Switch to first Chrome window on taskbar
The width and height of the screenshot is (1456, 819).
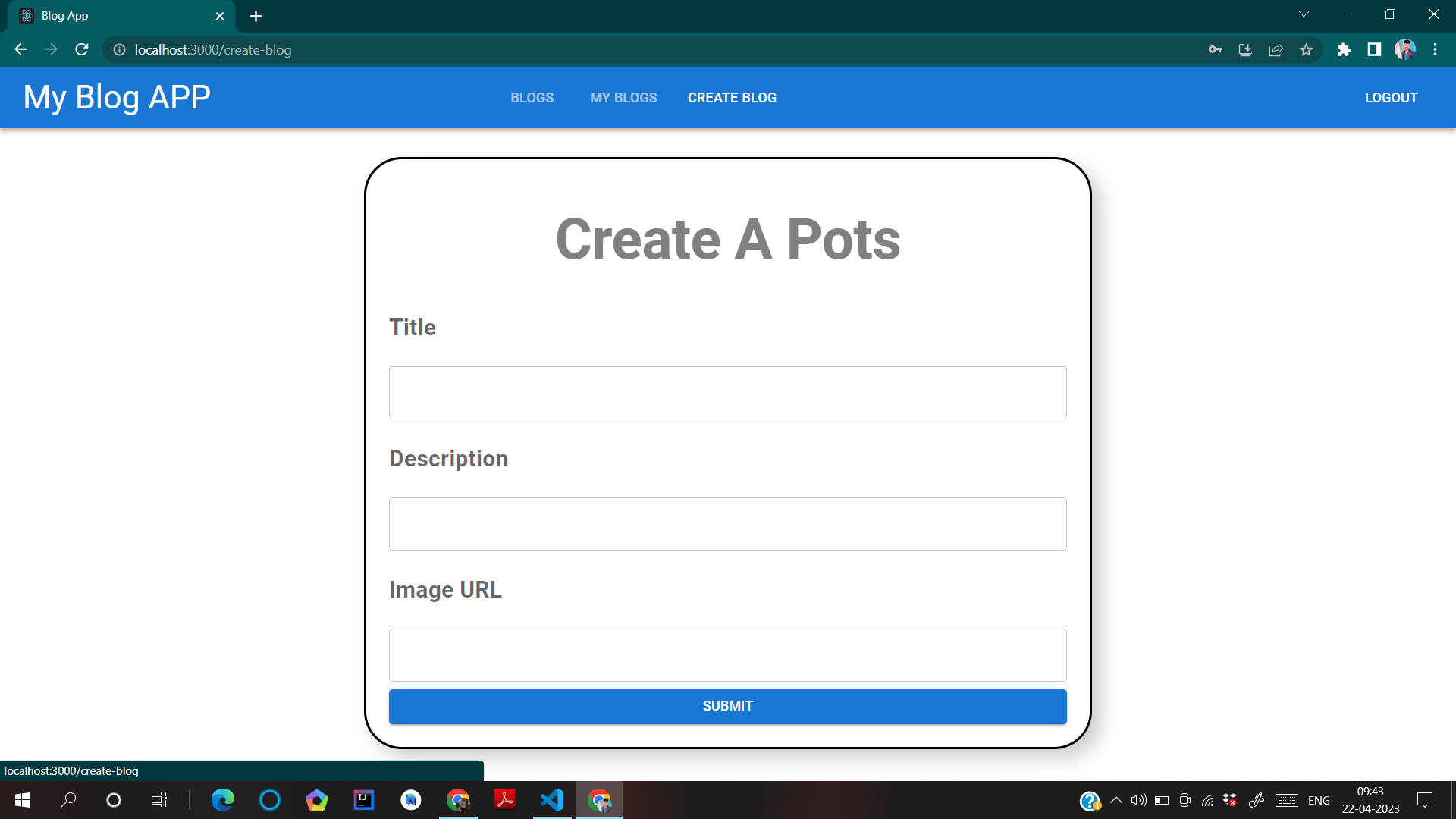click(x=458, y=800)
